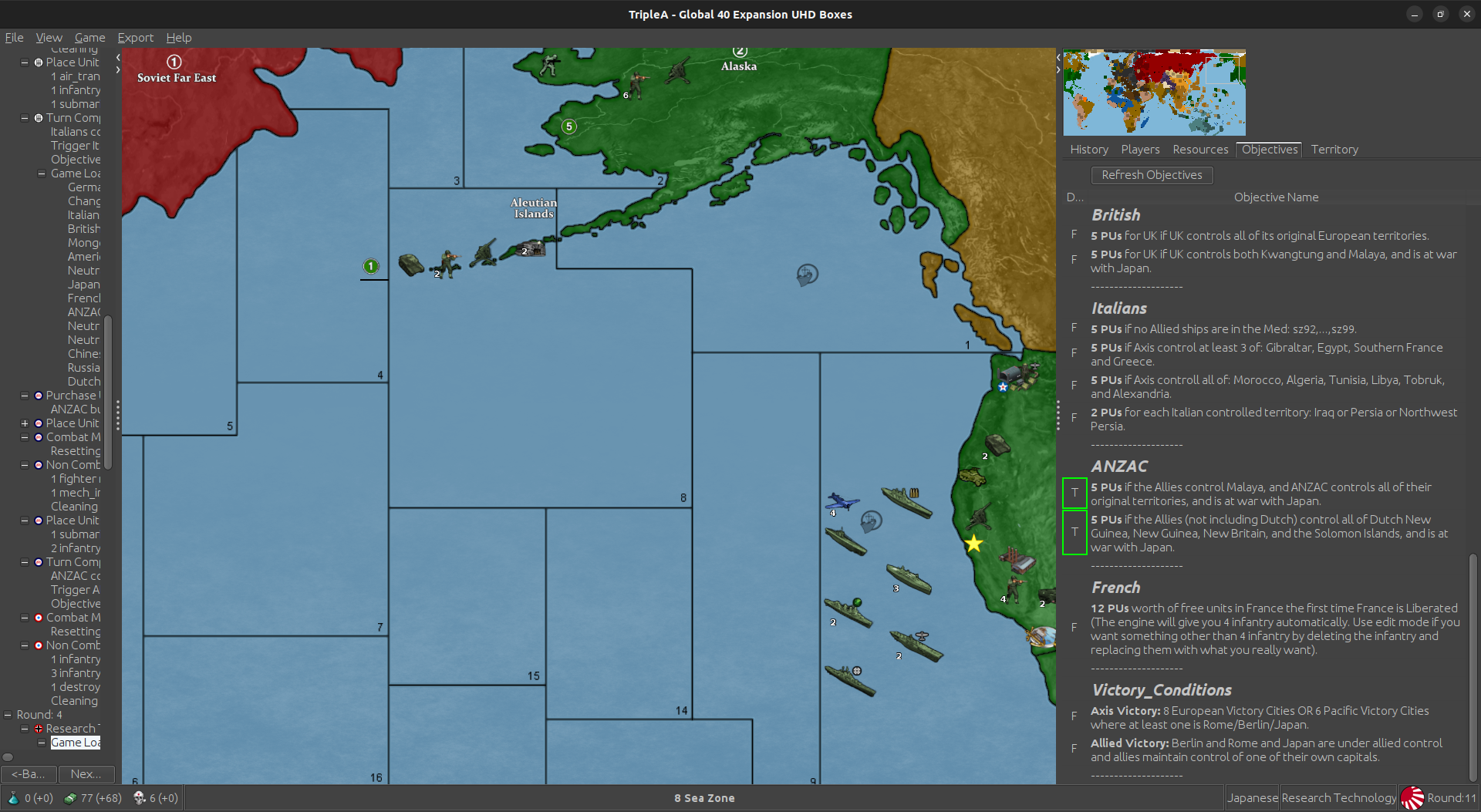Collapse the Research Technology history node

[x=25, y=729]
